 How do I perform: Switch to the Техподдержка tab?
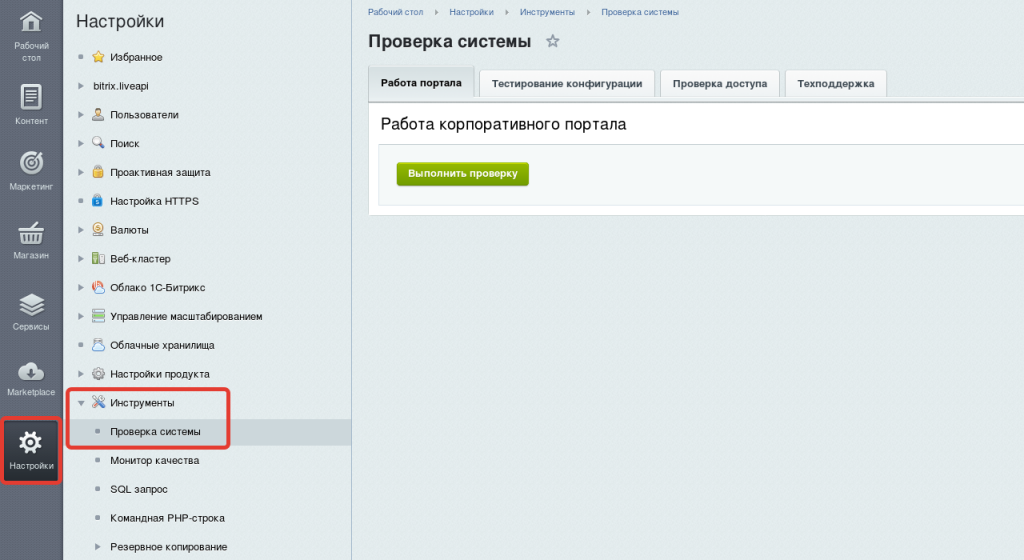click(835, 84)
